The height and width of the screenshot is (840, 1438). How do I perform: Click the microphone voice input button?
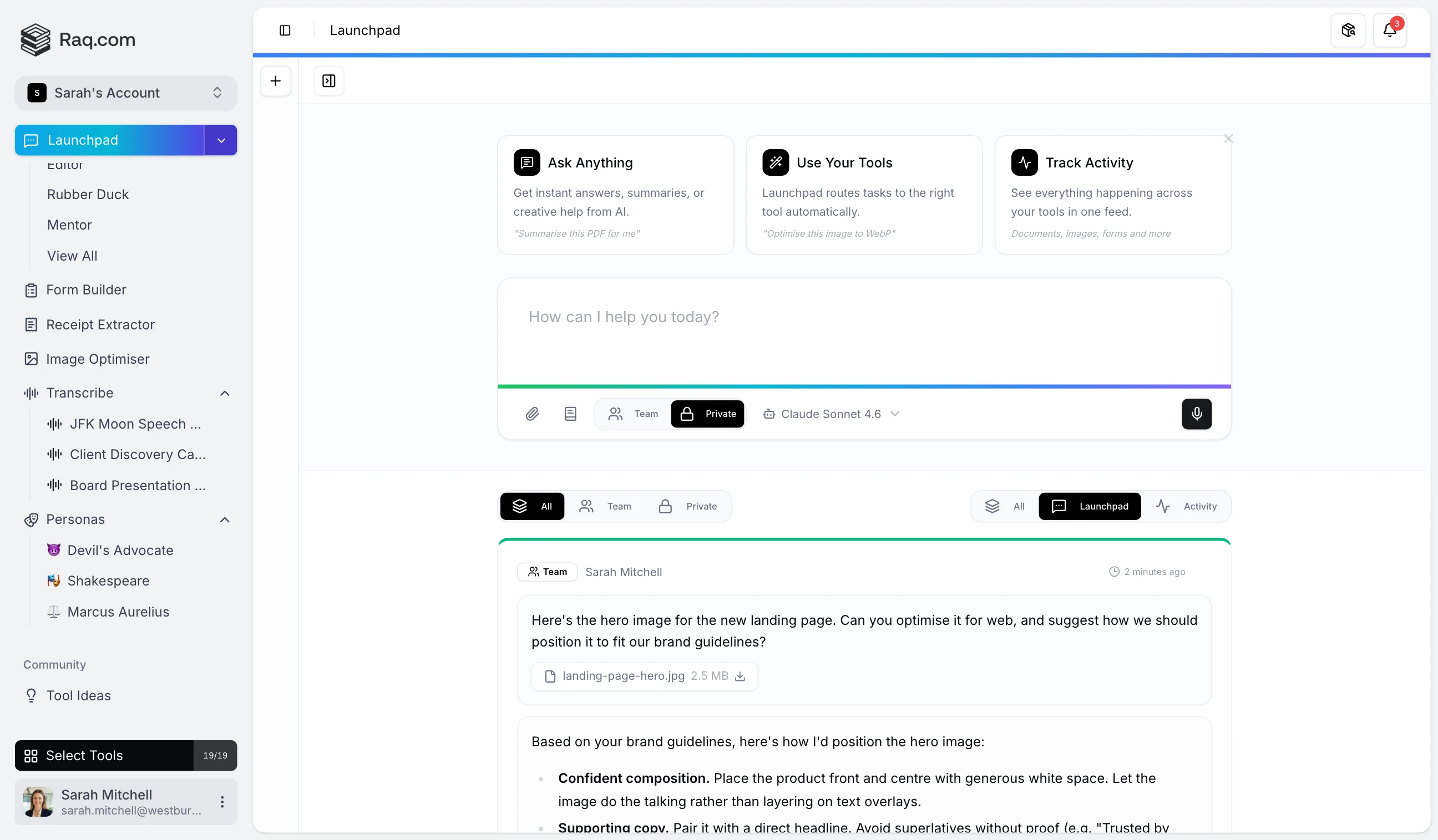(x=1196, y=414)
